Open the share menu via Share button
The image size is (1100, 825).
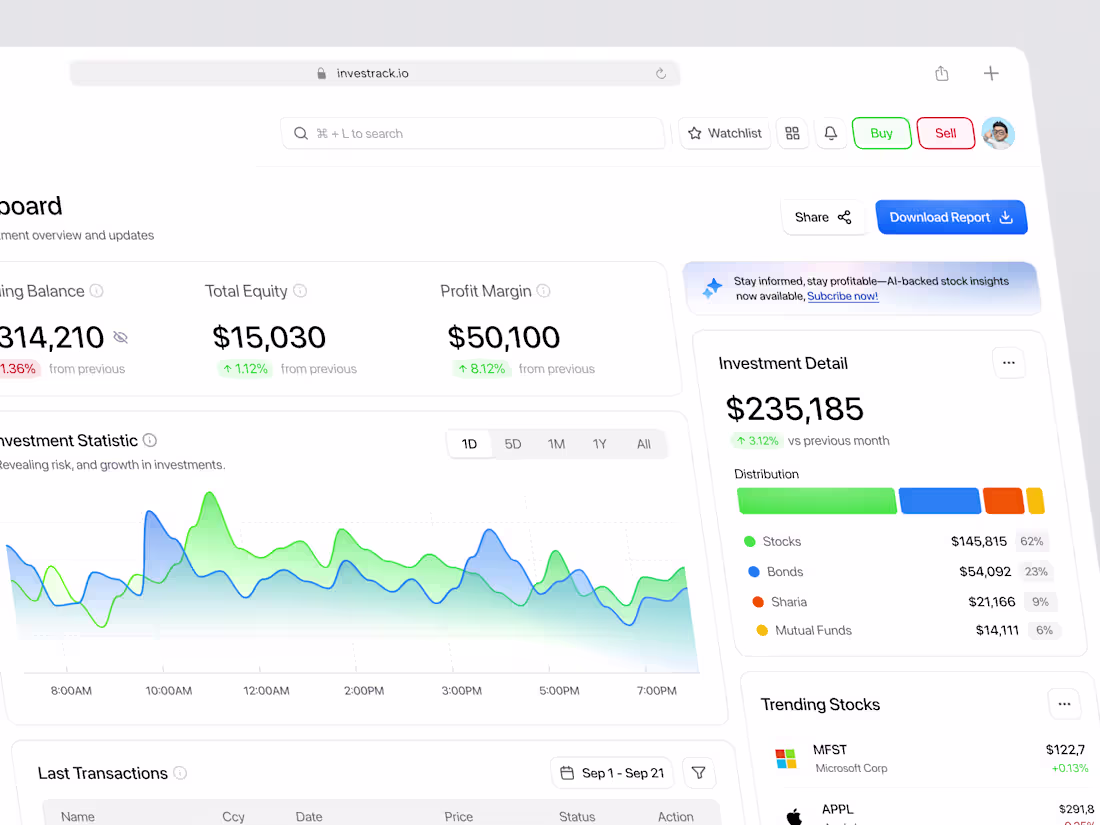(x=823, y=217)
